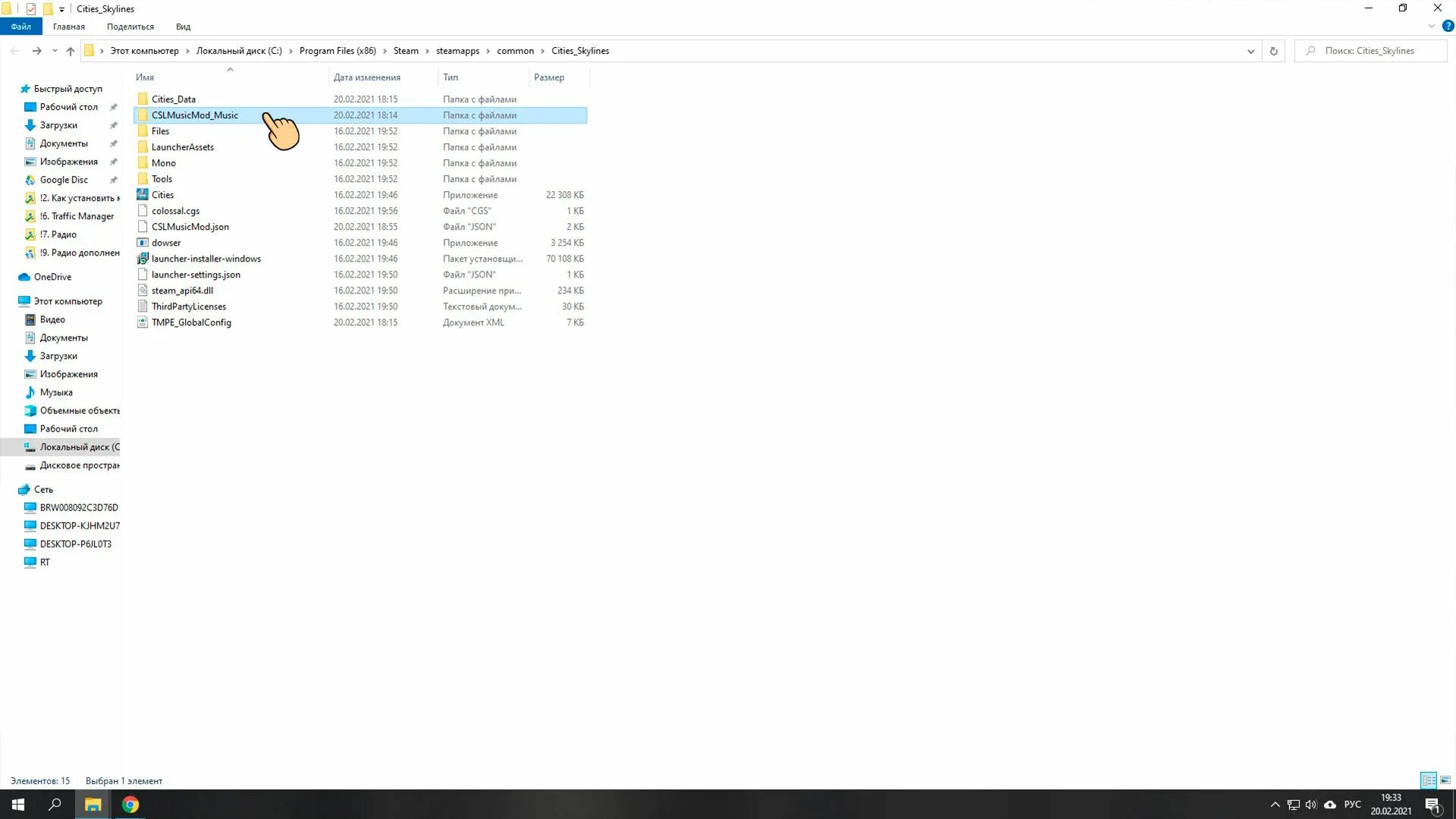
Task: Click the Refresh button in the address bar
Action: (1273, 51)
